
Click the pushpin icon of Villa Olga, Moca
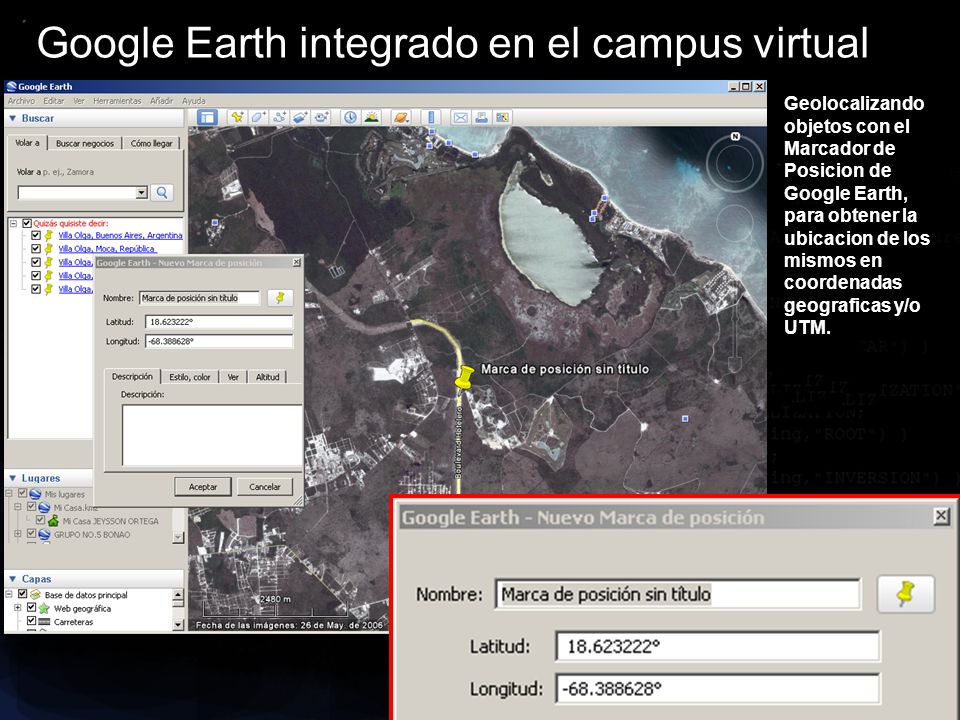pos(48,249)
